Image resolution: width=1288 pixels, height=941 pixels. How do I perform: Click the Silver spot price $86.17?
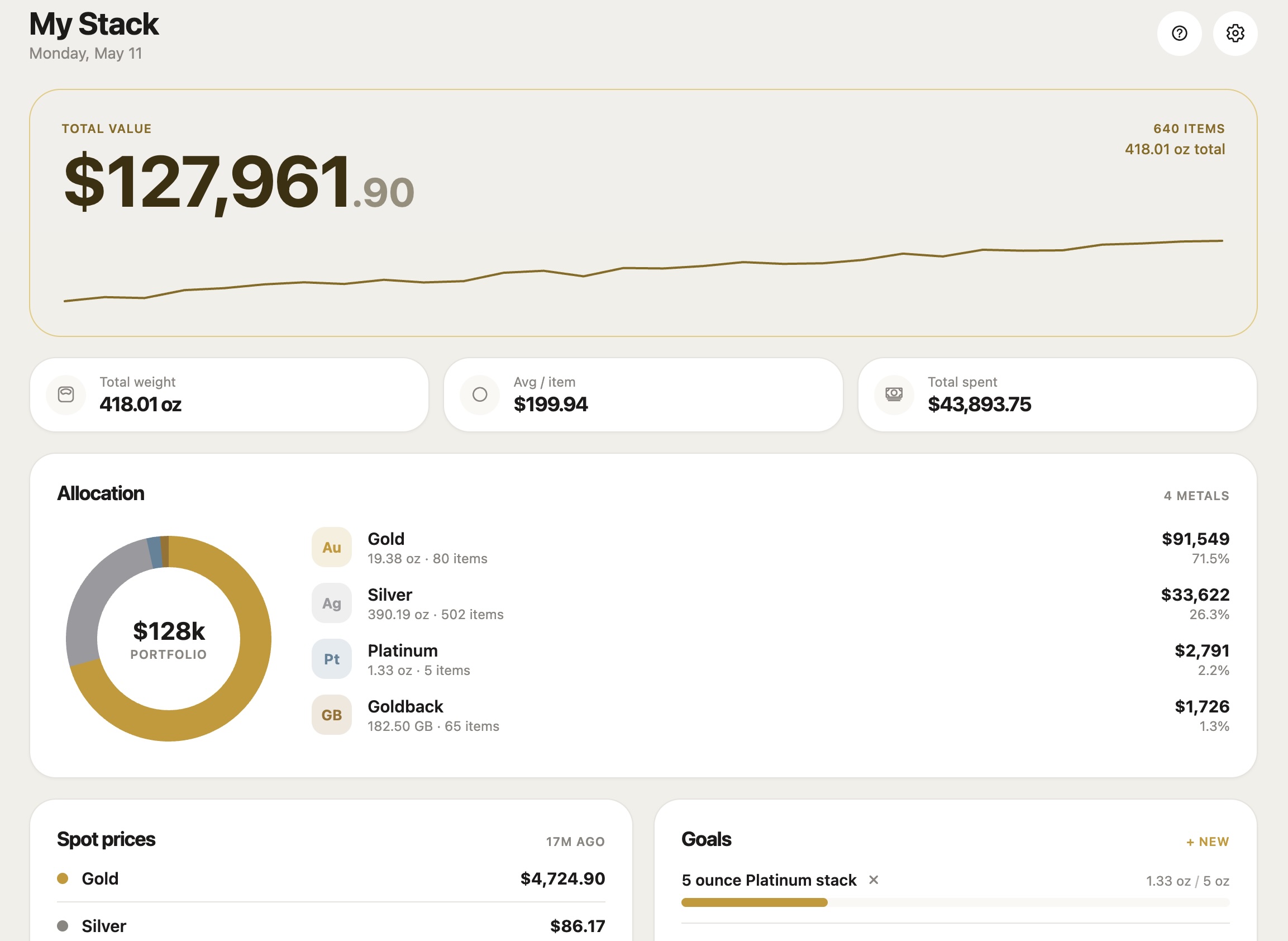(x=578, y=925)
